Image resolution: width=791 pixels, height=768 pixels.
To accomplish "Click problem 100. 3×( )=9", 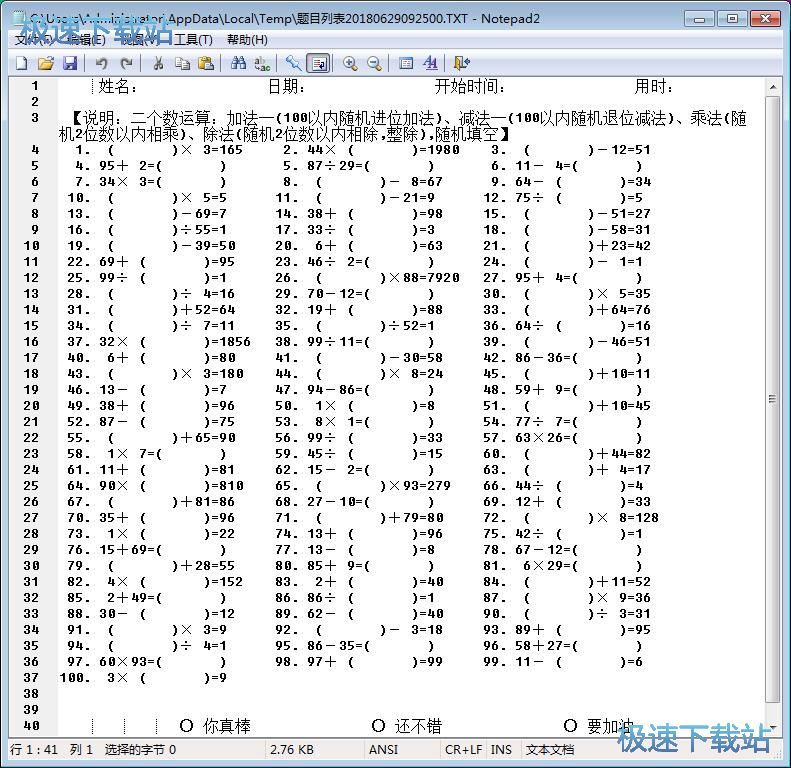I will pyautogui.click(x=143, y=678).
